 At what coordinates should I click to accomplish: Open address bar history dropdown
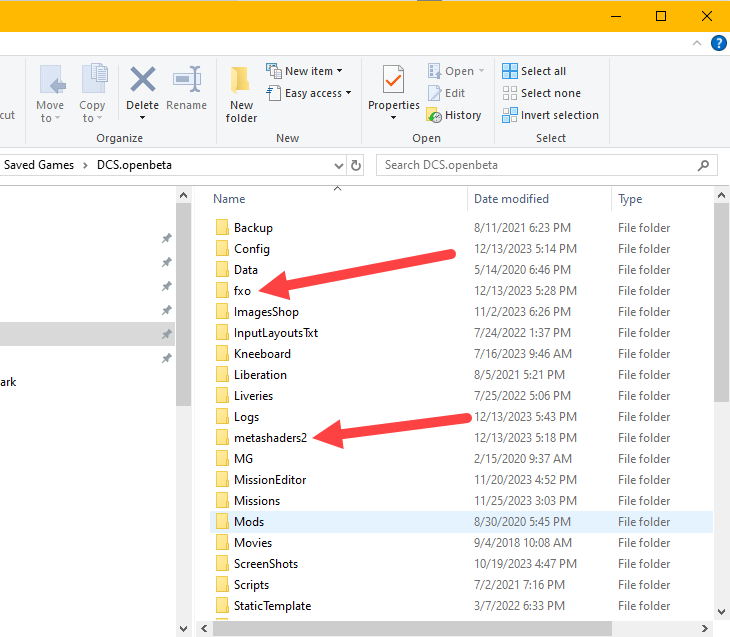click(x=339, y=165)
